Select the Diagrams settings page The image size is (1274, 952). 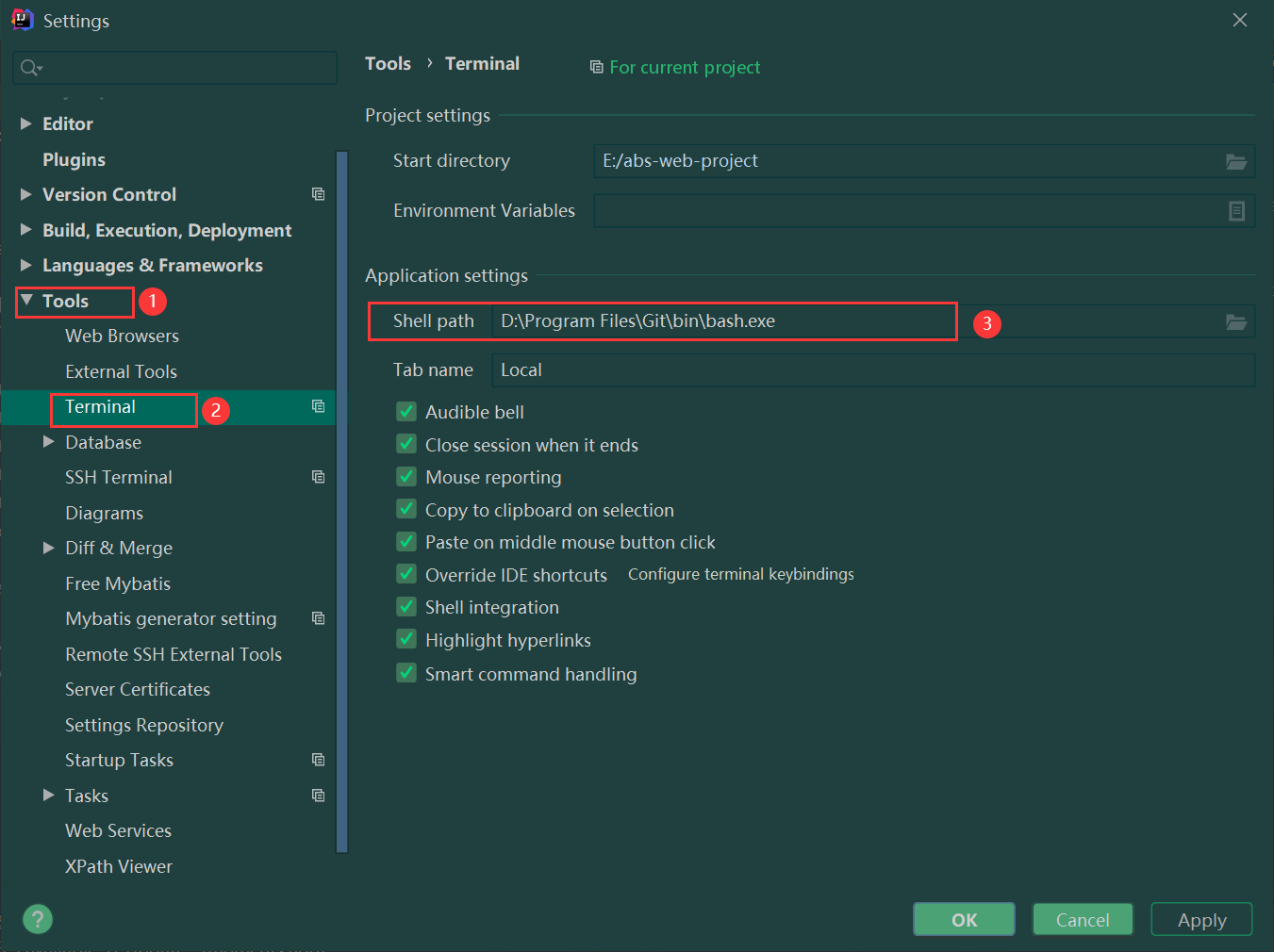[104, 513]
